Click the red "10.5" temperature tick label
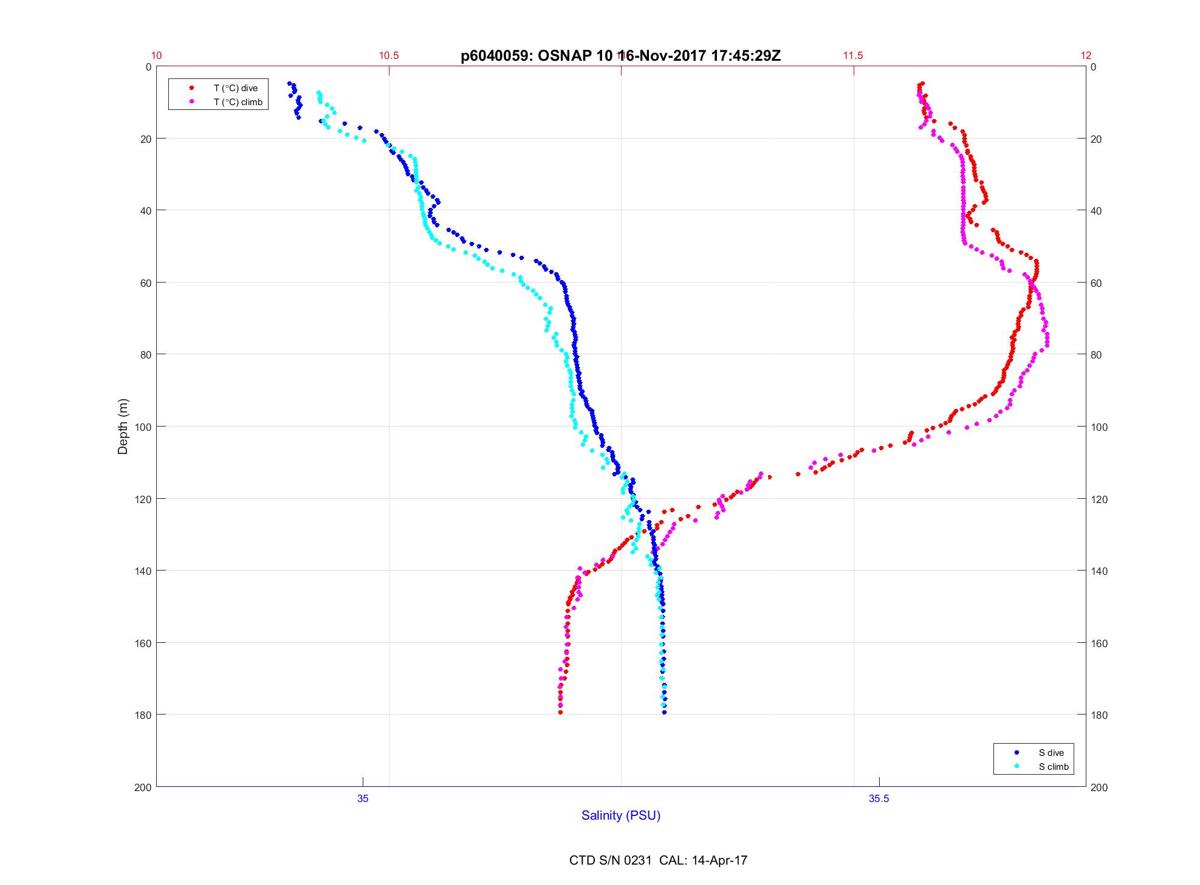1200x885 pixels. coord(389,56)
